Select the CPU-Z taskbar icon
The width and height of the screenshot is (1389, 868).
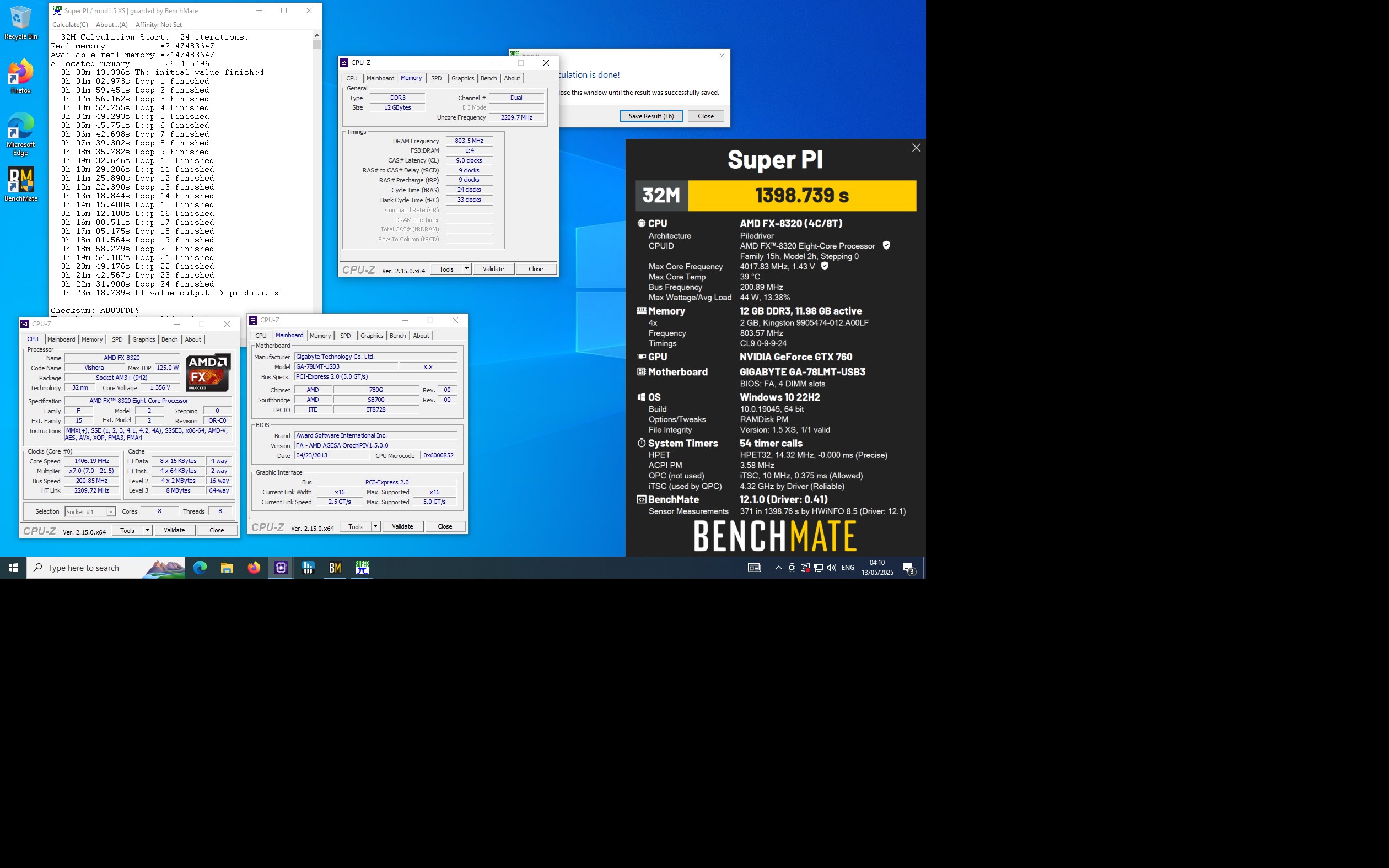[281, 568]
